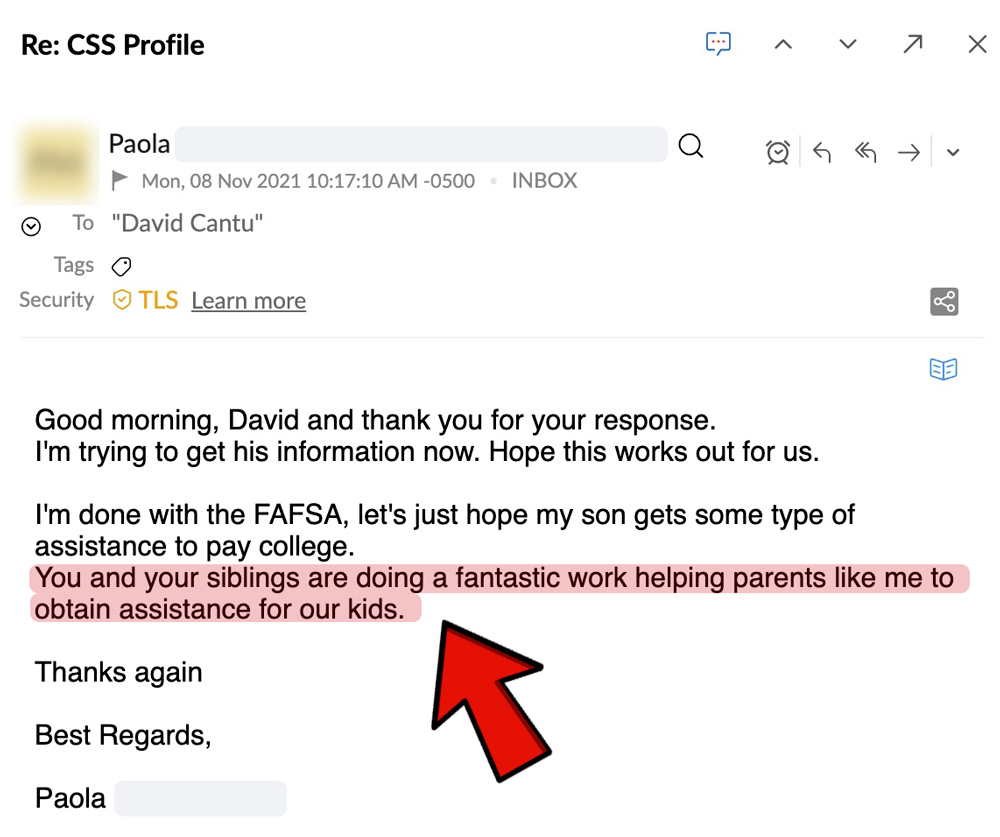Share this email with share icon
The width and height of the screenshot is (1000, 837).
(x=944, y=301)
